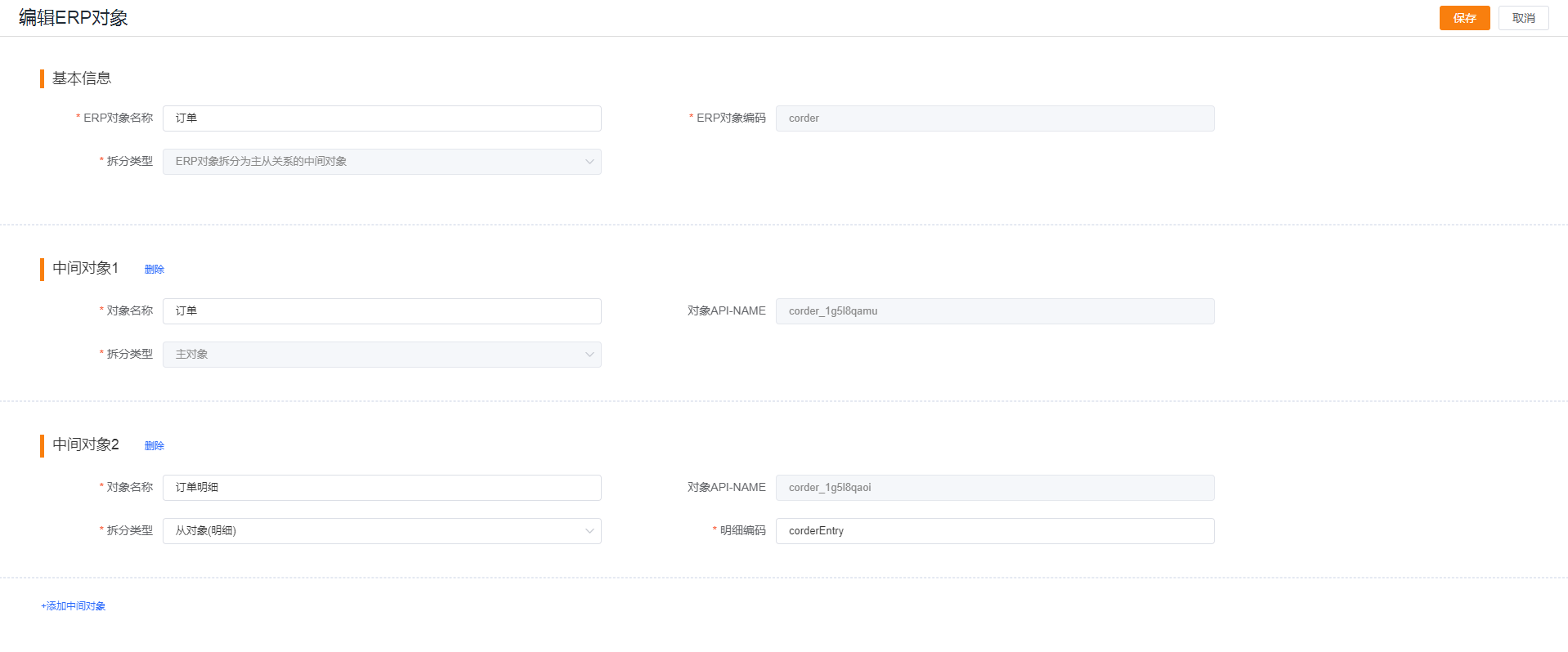The width and height of the screenshot is (1568, 652).
Task: Click the 取消 button
Action: [x=1523, y=18]
